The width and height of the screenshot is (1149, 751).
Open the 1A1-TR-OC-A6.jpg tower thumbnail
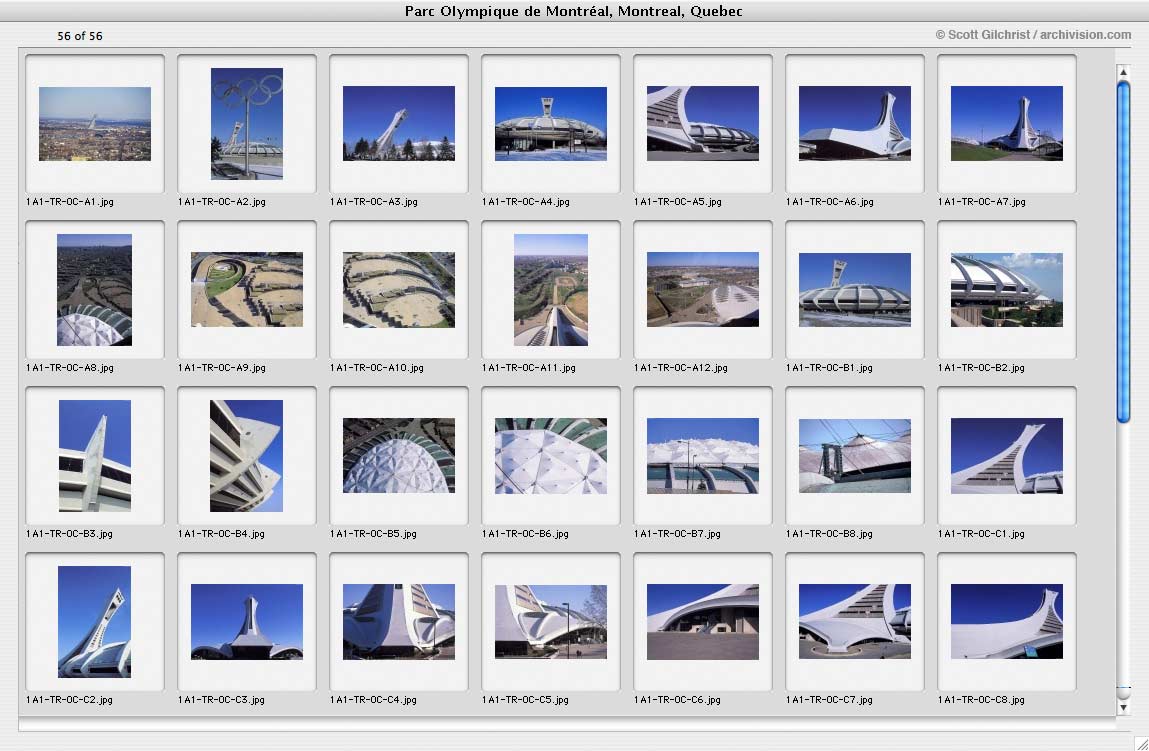coord(855,124)
